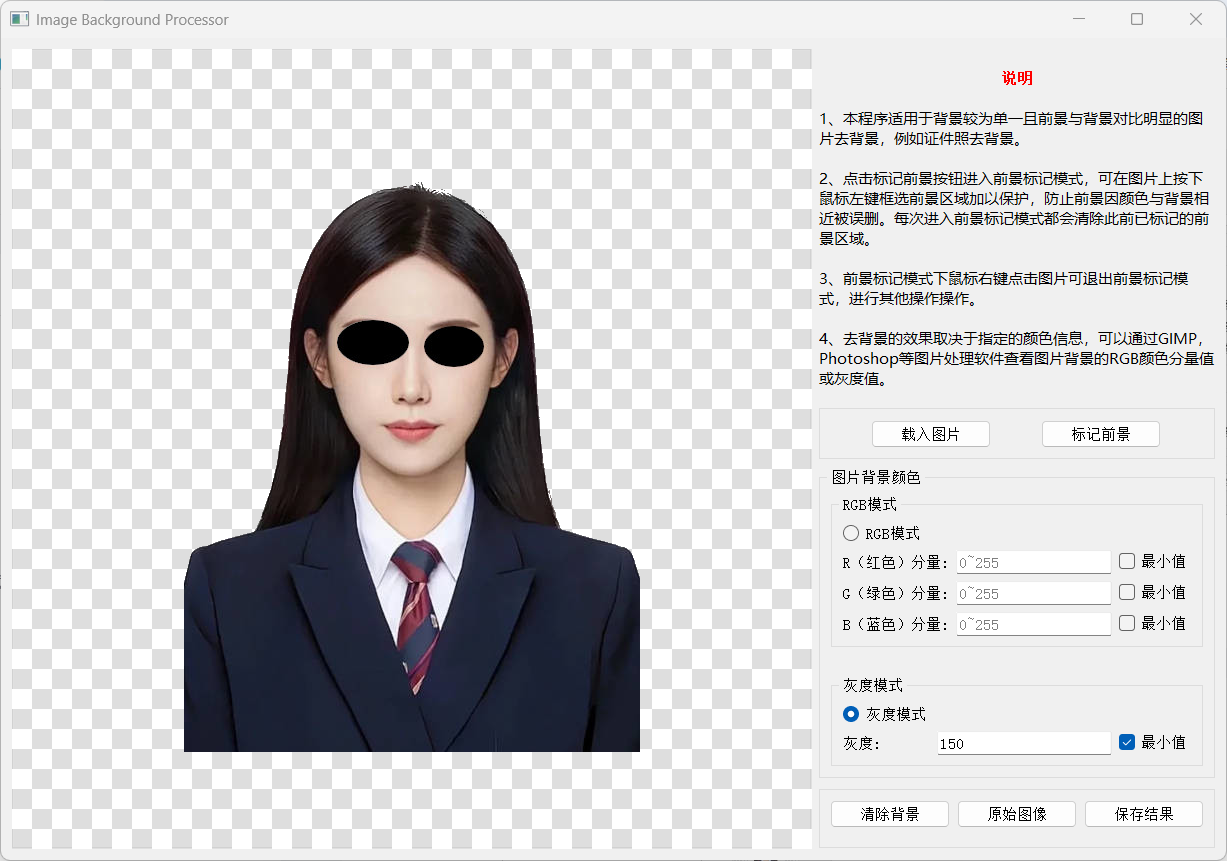The image size is (1227, 861).
Task: Focus the R（红色）分量 input field
Action: point(1033,563)
